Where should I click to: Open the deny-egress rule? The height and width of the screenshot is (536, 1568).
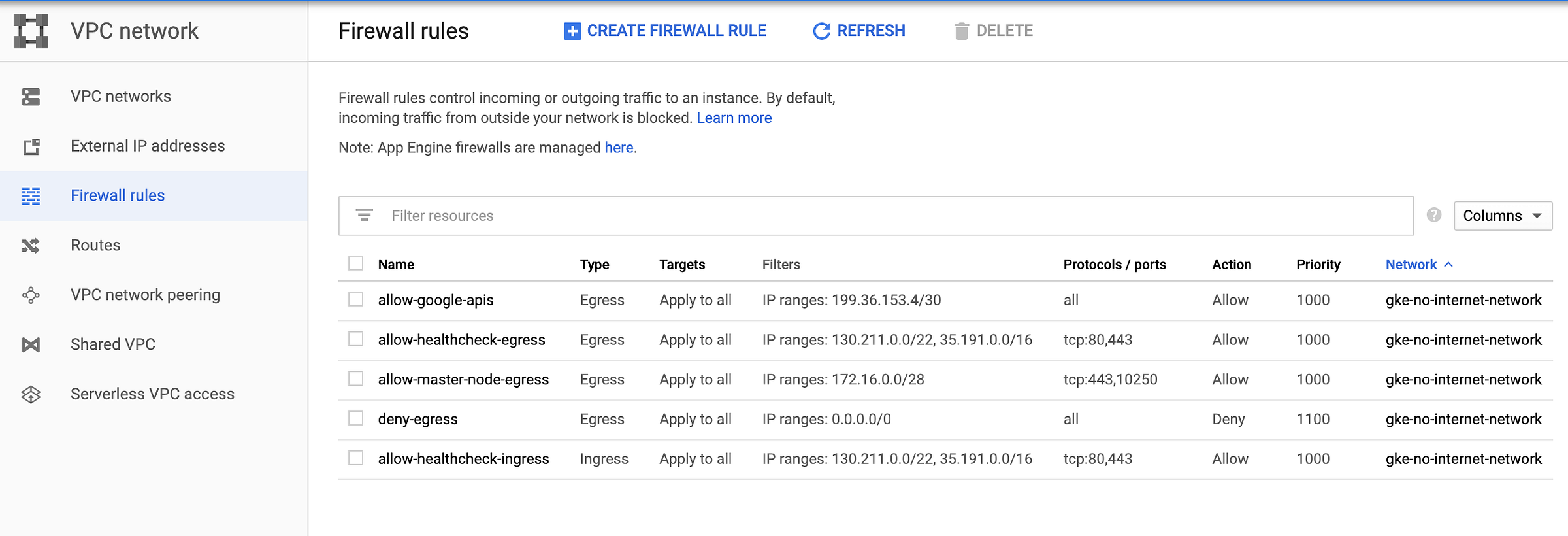(x=417, y=420)
